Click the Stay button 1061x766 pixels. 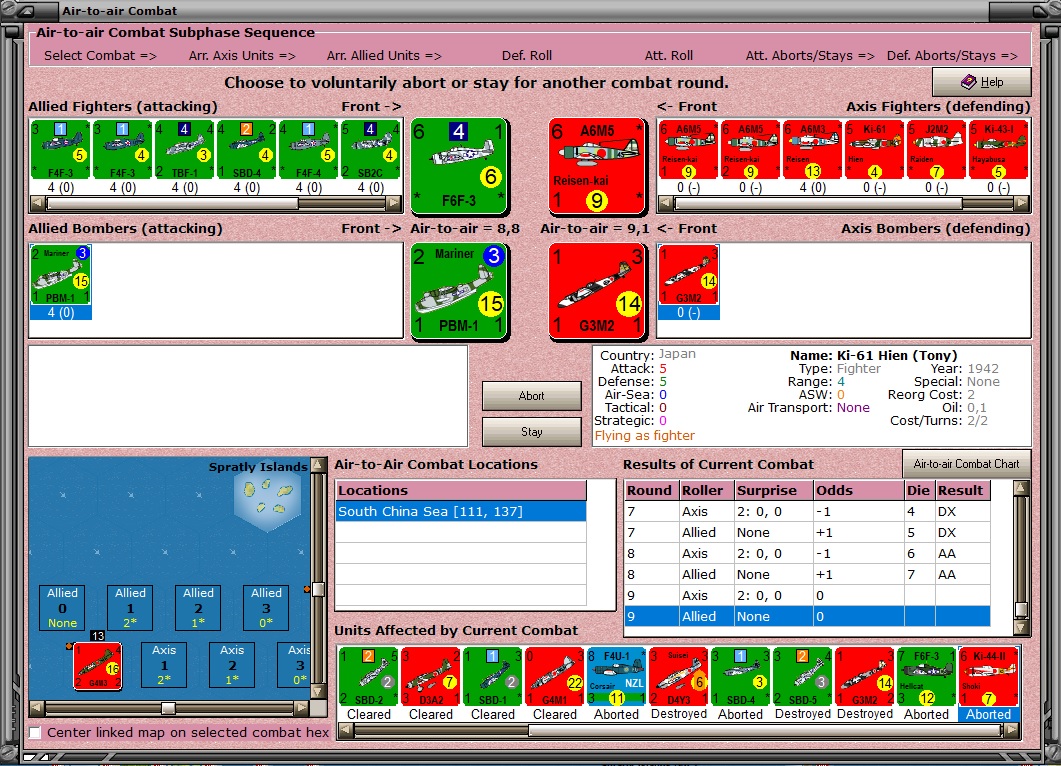point(531,432)
